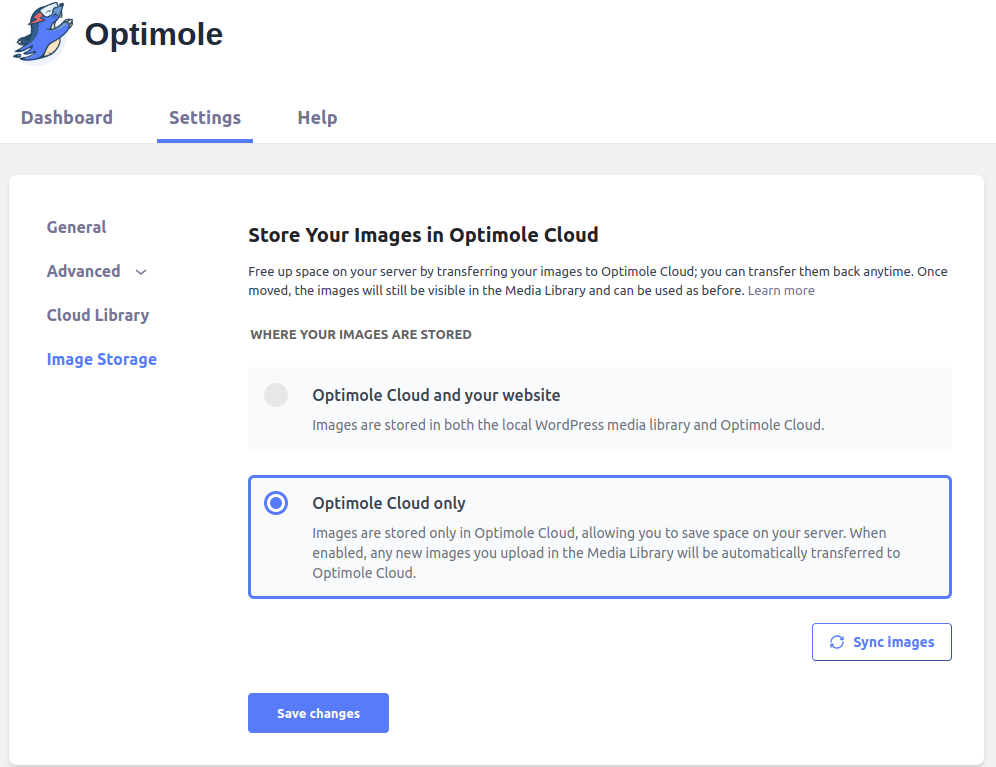996x767 pixels.
Task: Click the Settings tab
Action: (205, 118)
